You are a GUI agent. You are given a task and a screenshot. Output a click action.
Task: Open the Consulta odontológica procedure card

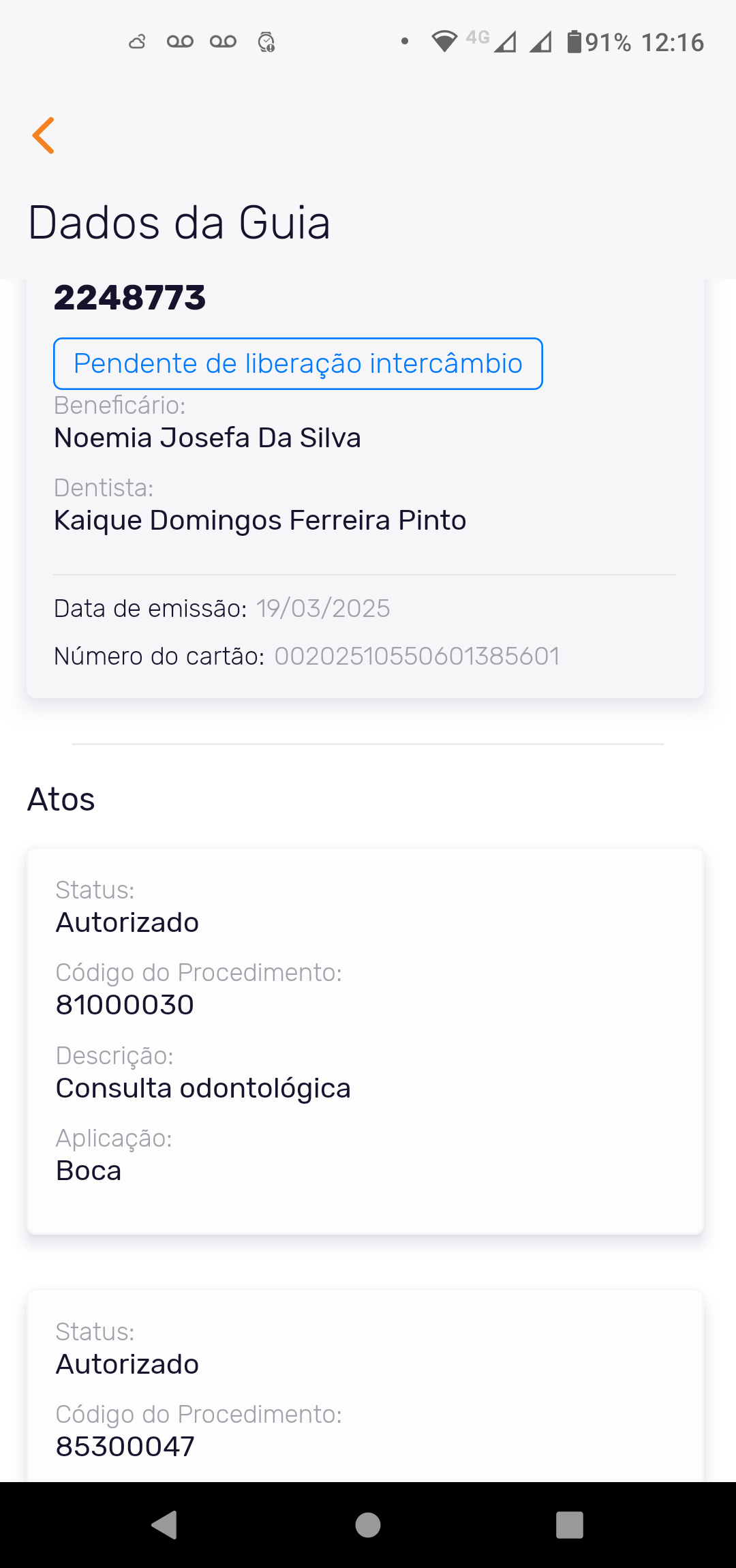[365, 1040]
